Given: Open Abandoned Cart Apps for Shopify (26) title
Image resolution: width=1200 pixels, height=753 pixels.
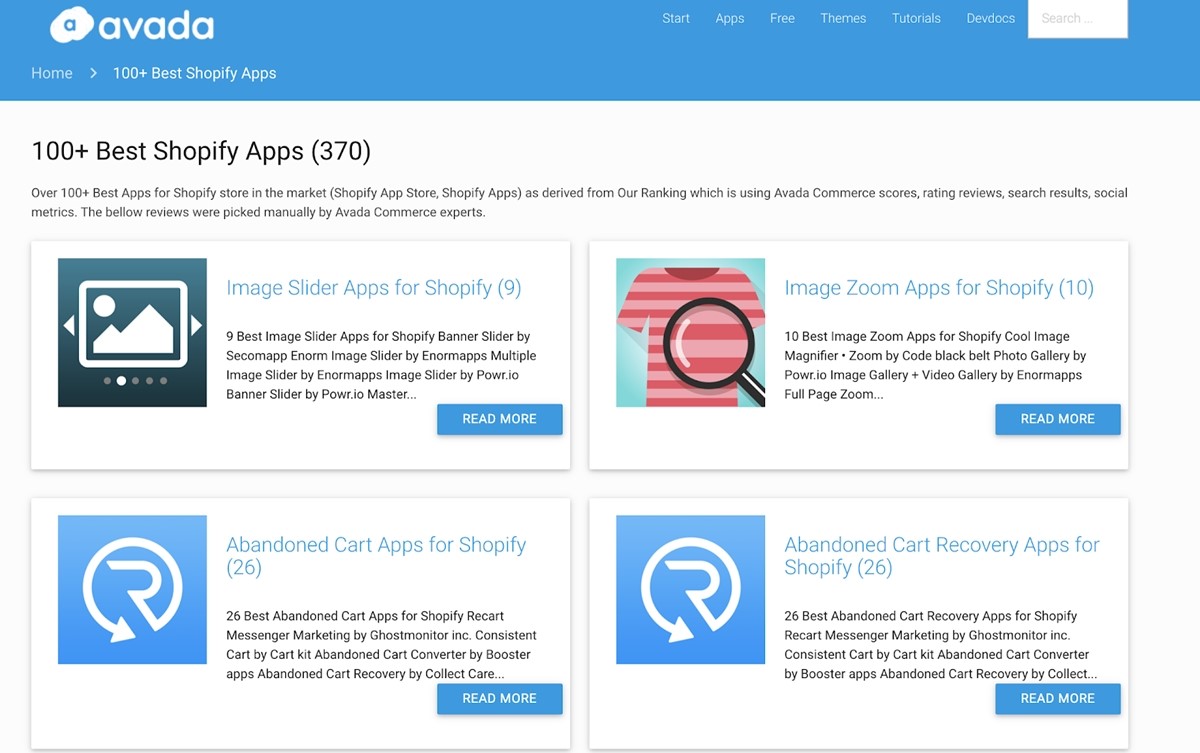Looking at the screenshot, I should coord(376,556).
